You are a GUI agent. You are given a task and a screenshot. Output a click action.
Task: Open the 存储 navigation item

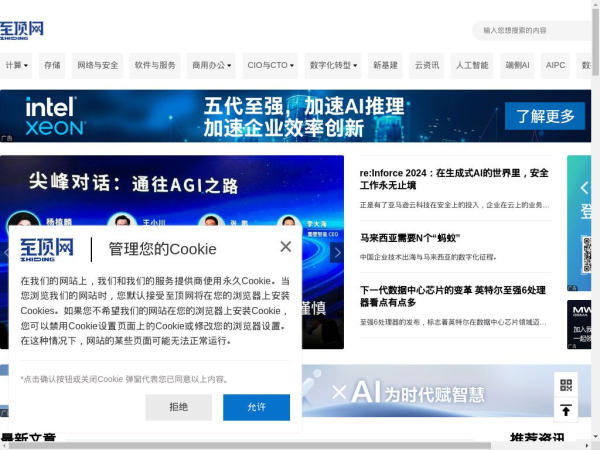tap(52, 65)
